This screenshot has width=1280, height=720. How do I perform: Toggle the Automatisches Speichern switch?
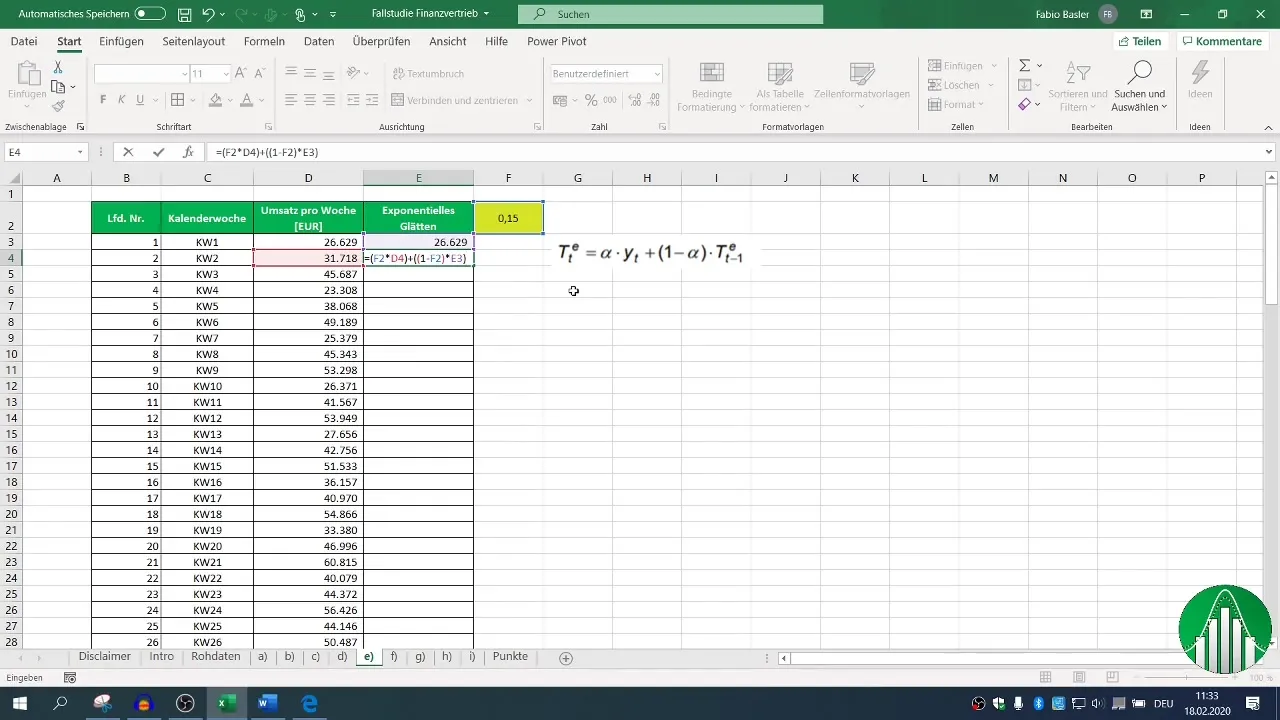pos(150,14)
